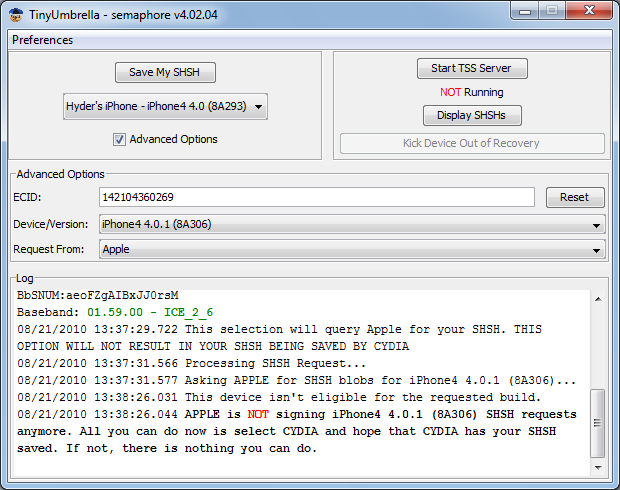The image size is (620, 490).
Task: Click the log scrollbar down arrow
Action: pyautogui.click(x=598, y=468)
